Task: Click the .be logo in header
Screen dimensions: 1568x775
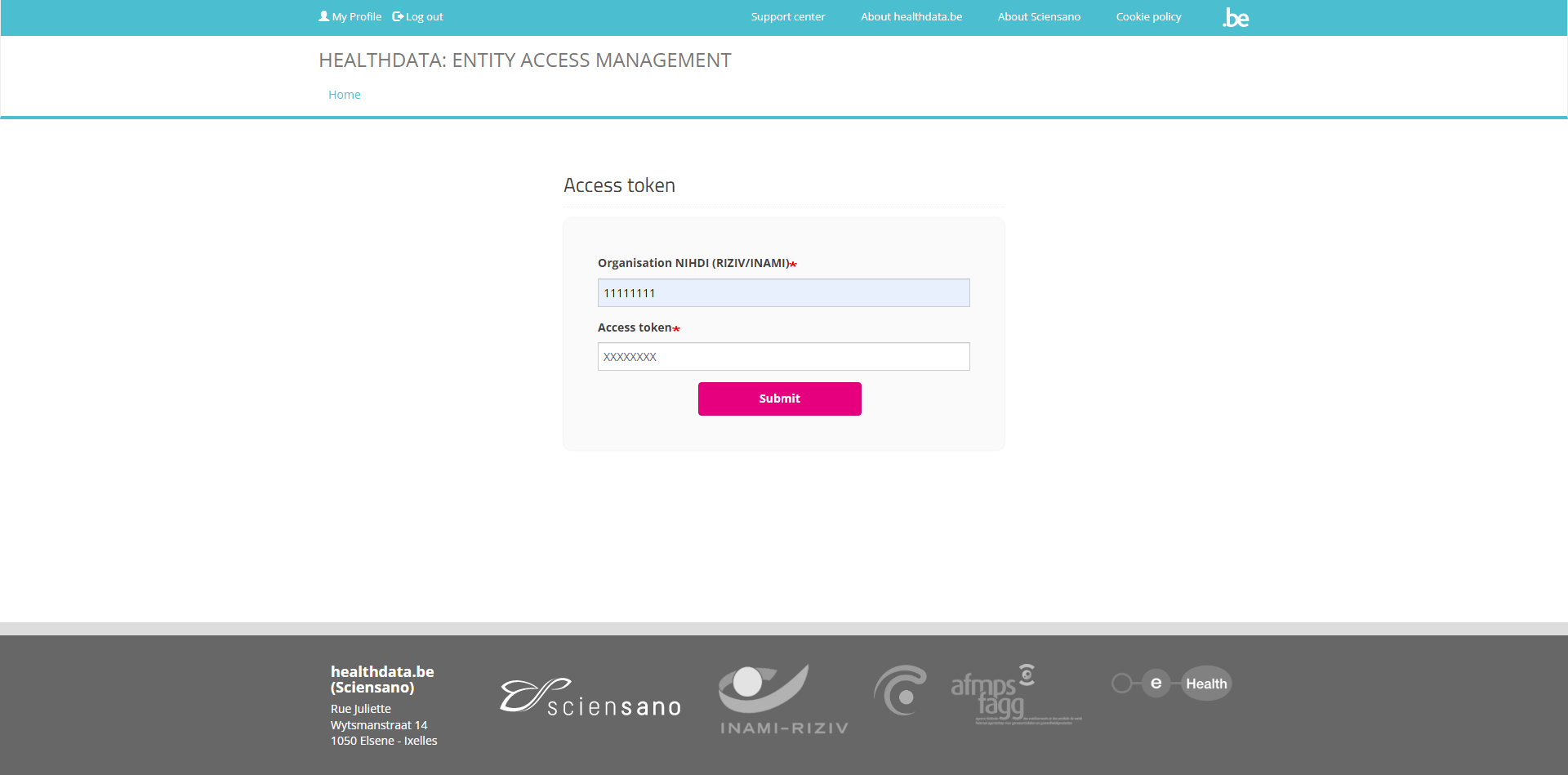Action: click(1236, 18)
